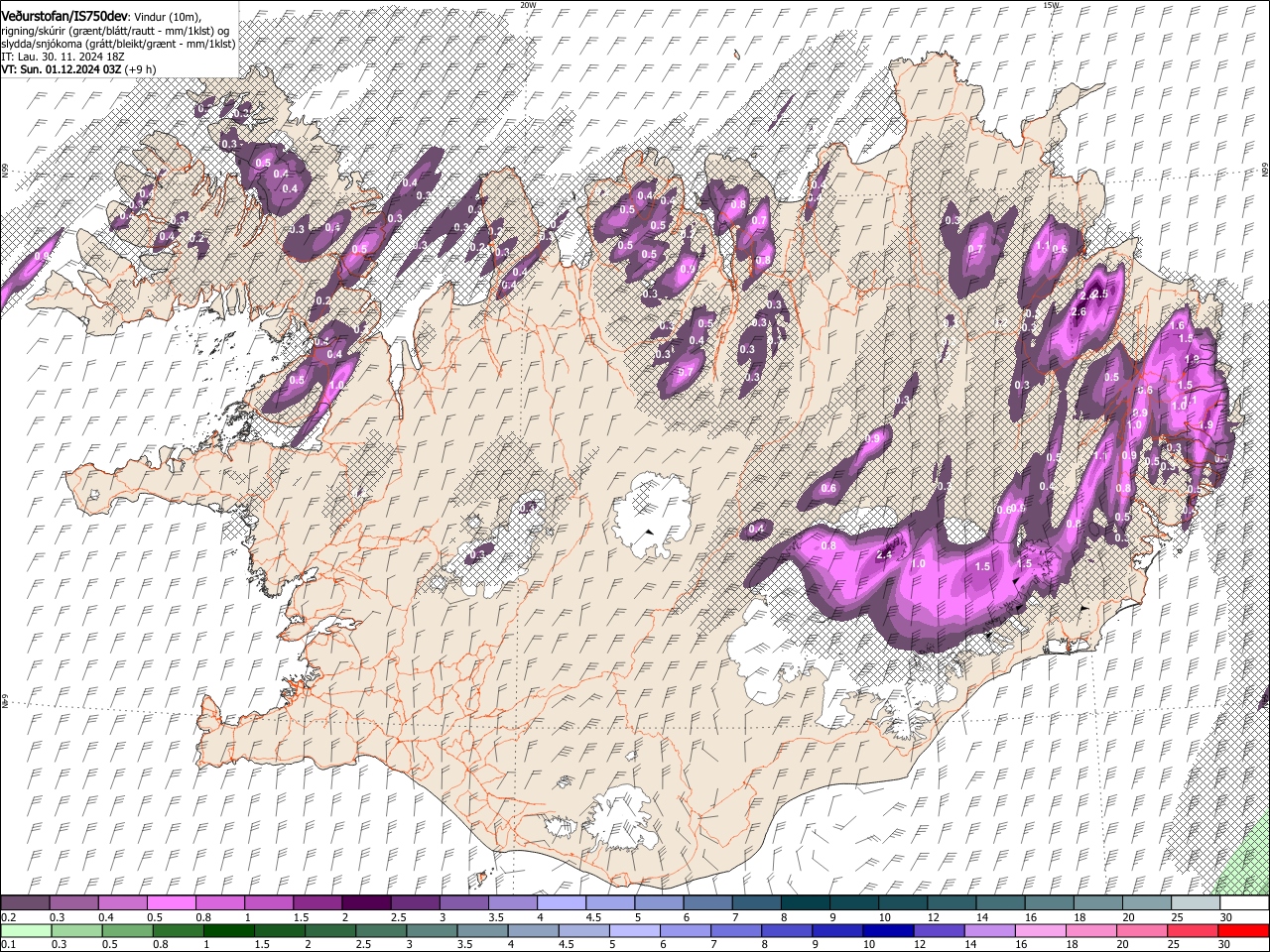Click the top legend swatch between 25 and 30
This screenshot has height=952, width=1270.
(x=1196, y=902)
